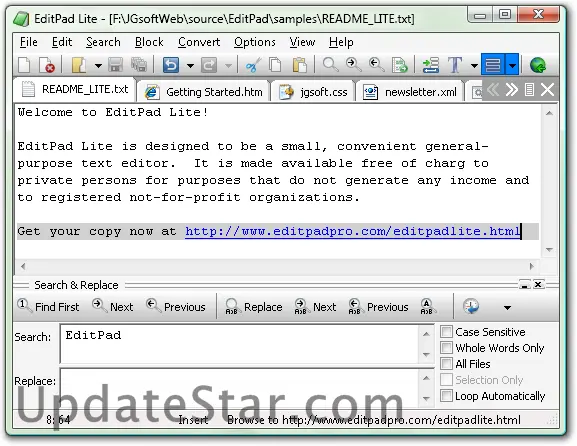Expand font dropdown arrow
The width and height of the screenshot is (577, 446).
[x=474, y=66]
